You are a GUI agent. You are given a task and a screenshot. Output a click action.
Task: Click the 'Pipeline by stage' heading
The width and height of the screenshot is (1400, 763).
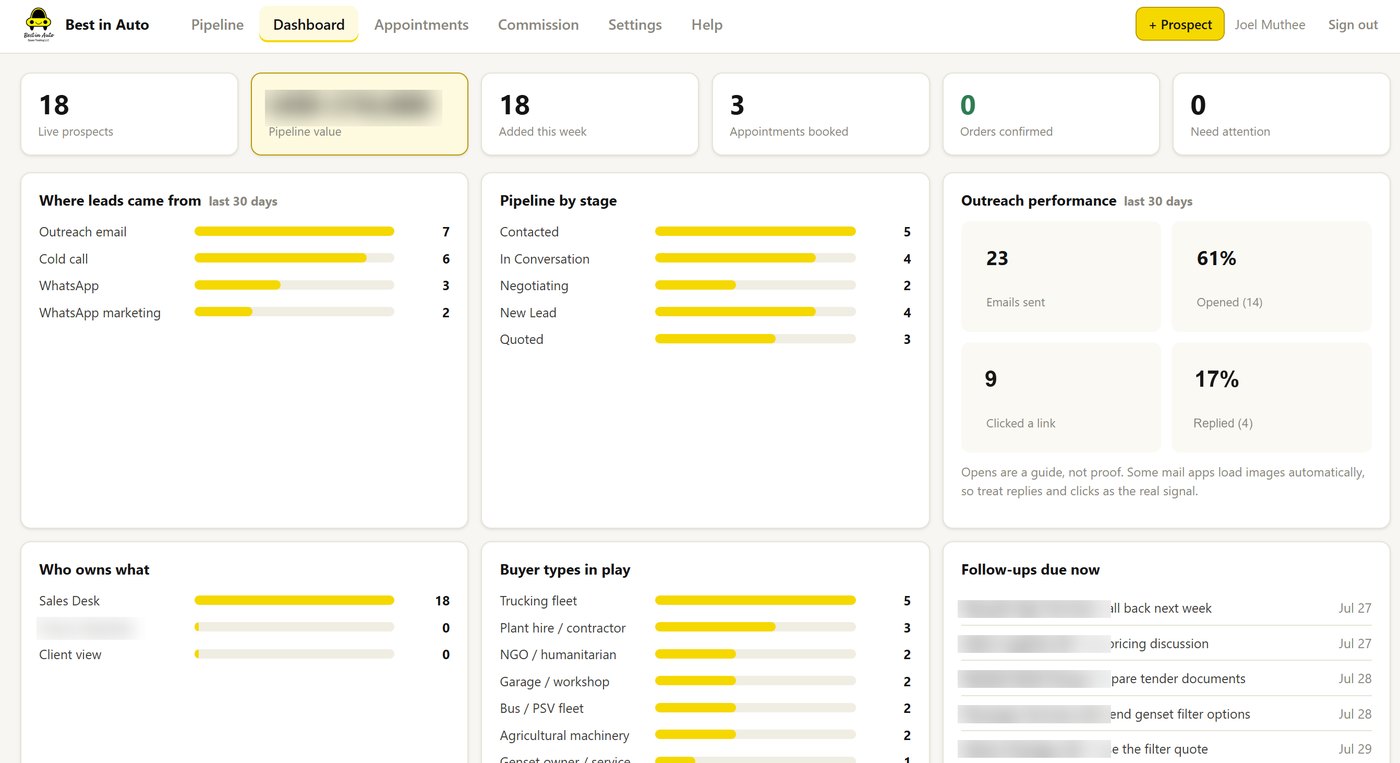558,201
